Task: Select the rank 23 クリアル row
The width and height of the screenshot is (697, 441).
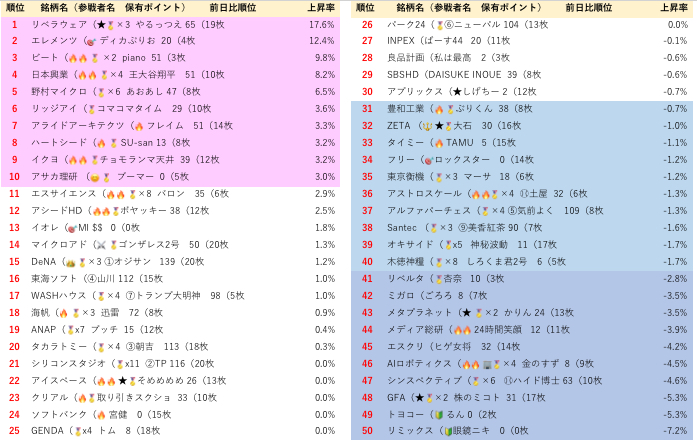Action: pyautogui.click(x=171, y=397)
